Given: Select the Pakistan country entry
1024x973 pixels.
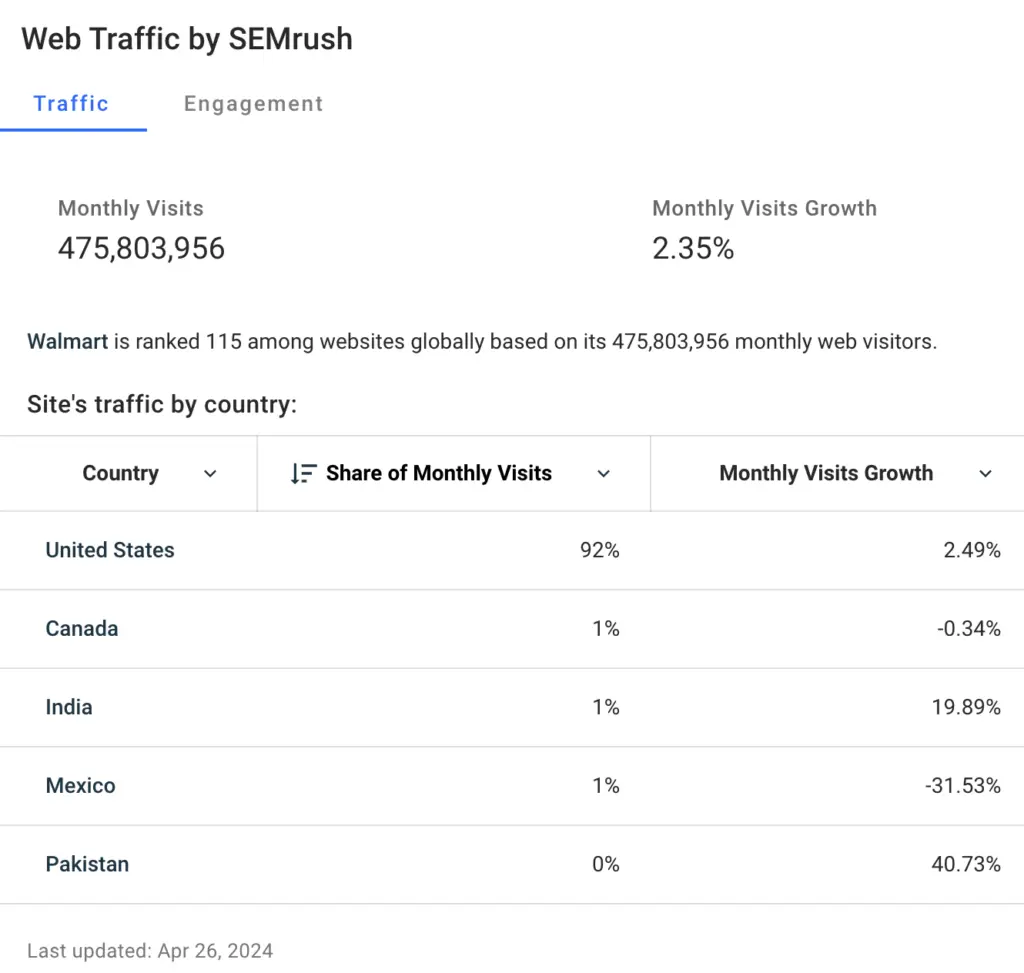Looking at the screenshot, I should (87, 864).
